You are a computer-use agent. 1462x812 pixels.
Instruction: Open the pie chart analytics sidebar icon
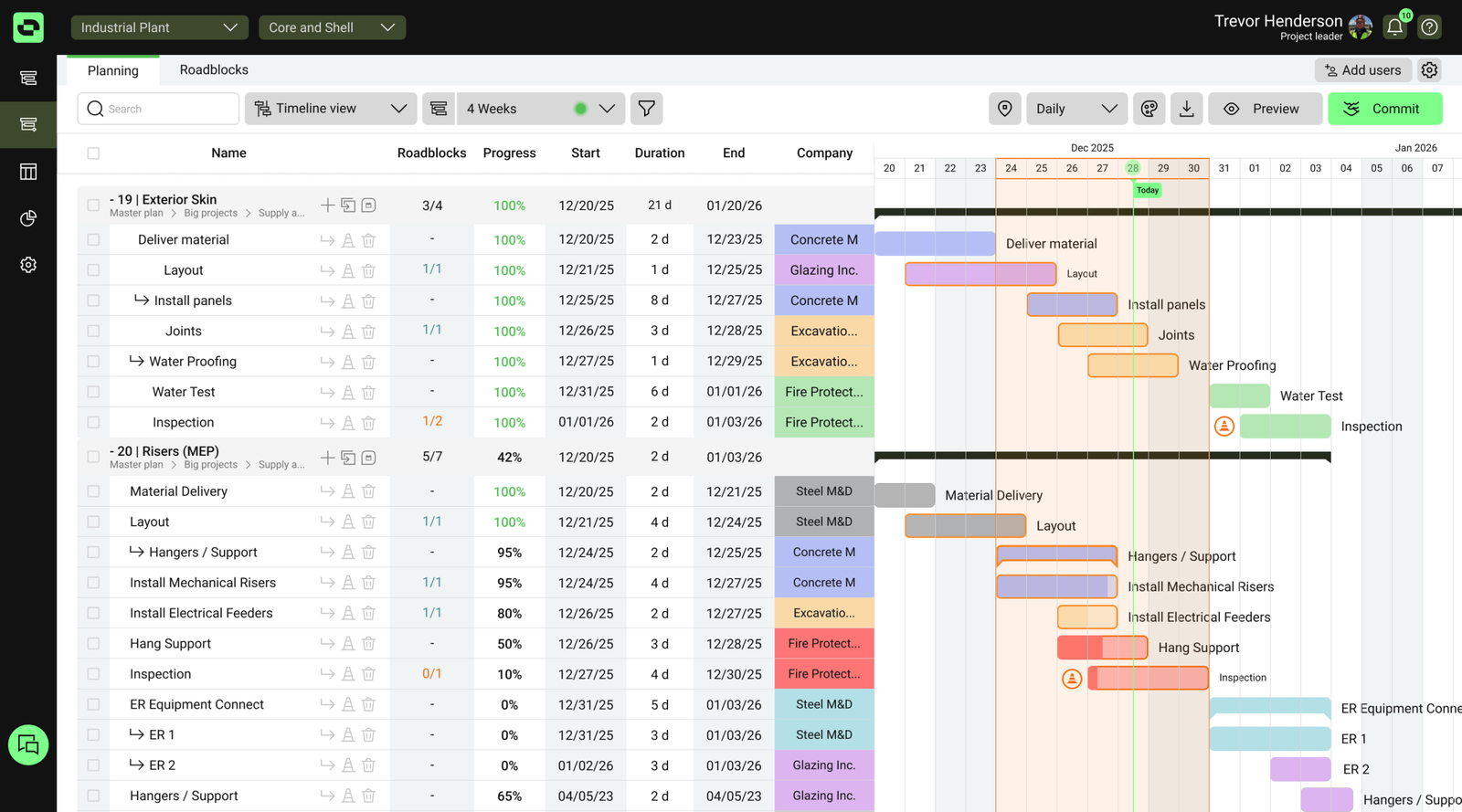click(x=28, y=218)
